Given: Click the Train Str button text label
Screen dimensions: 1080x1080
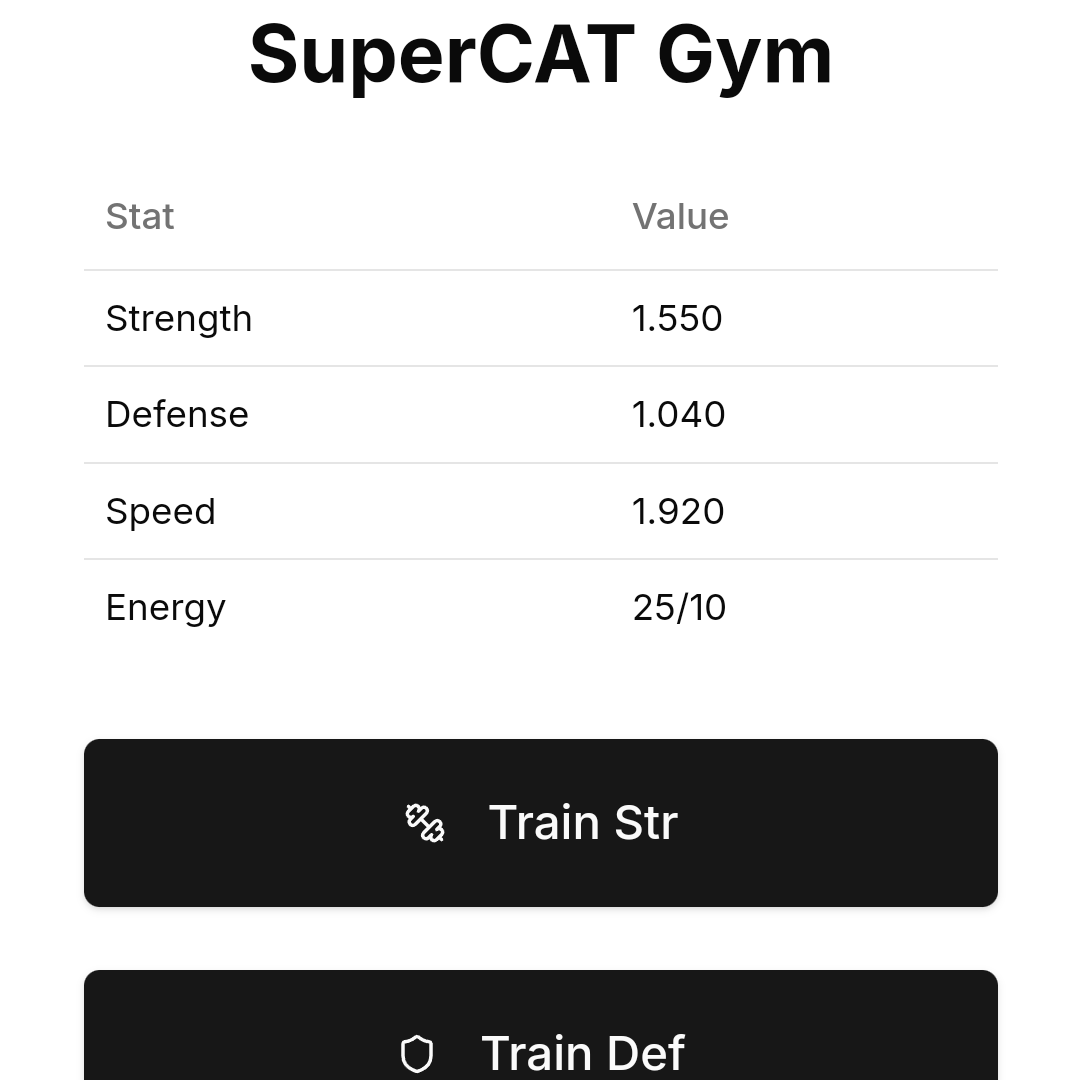Looking at the screenshot, I should (x=583, y=823).
